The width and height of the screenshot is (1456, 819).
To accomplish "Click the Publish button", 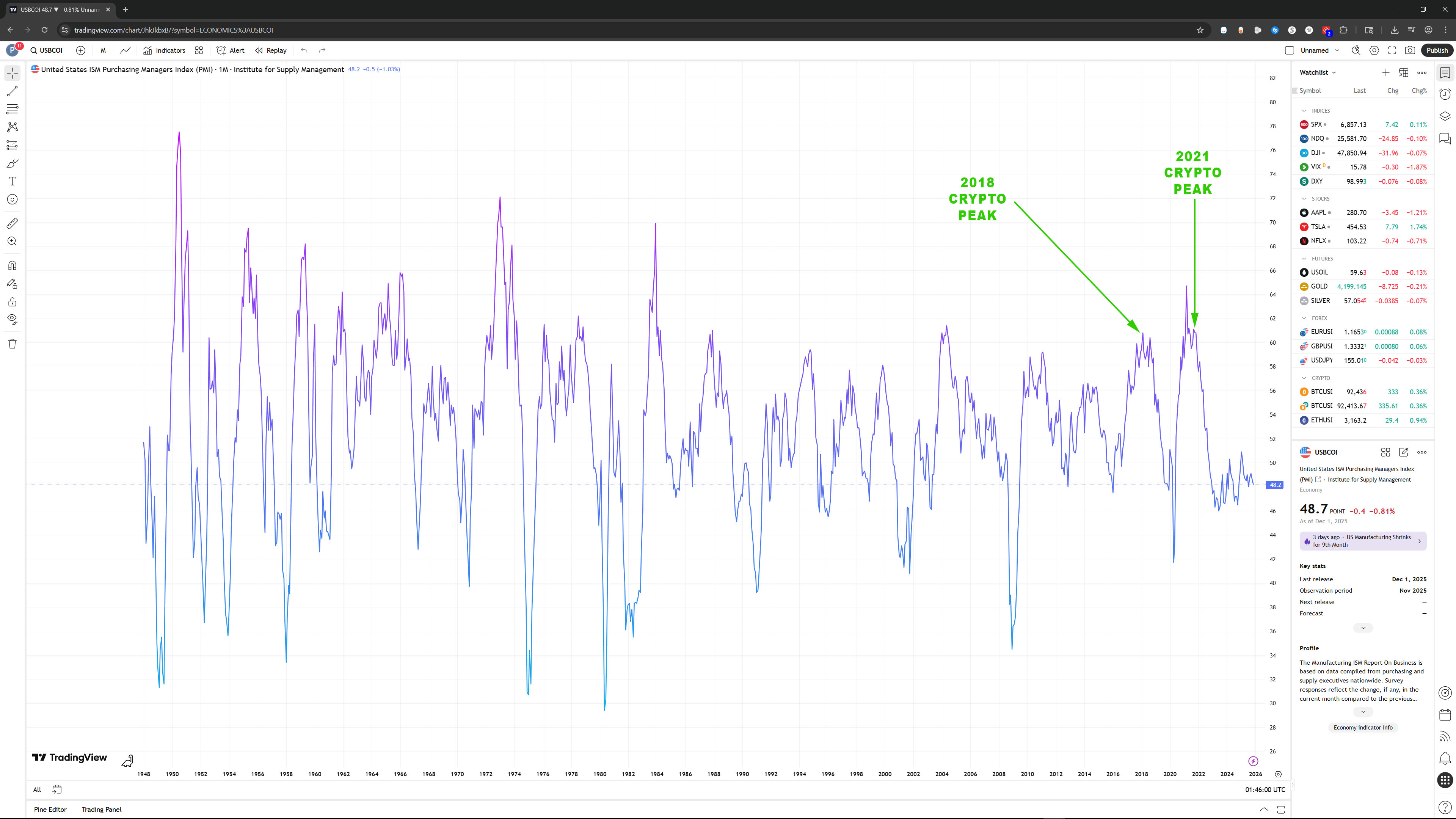I will pos(1436,50).
